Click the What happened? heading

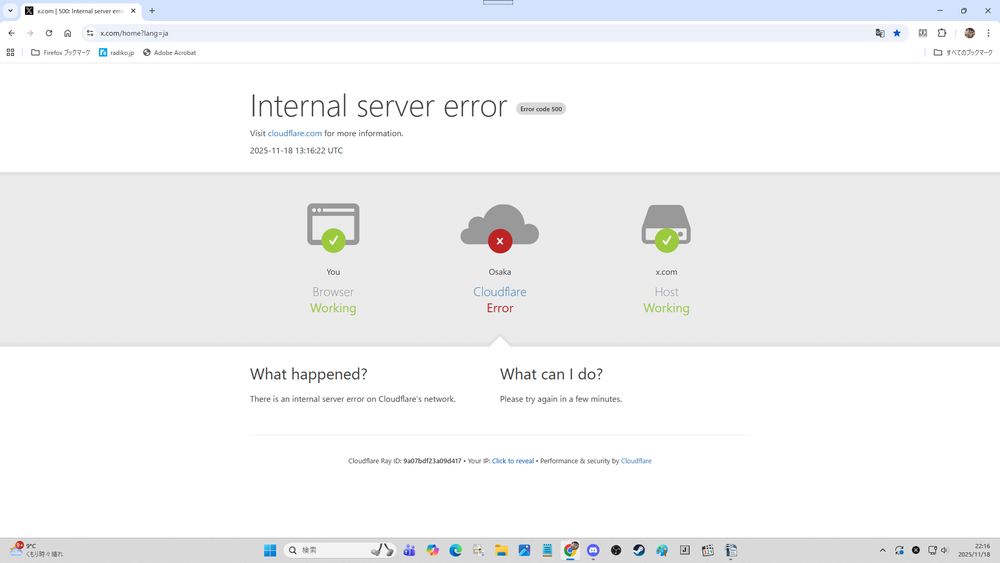[x=309, y=374]
